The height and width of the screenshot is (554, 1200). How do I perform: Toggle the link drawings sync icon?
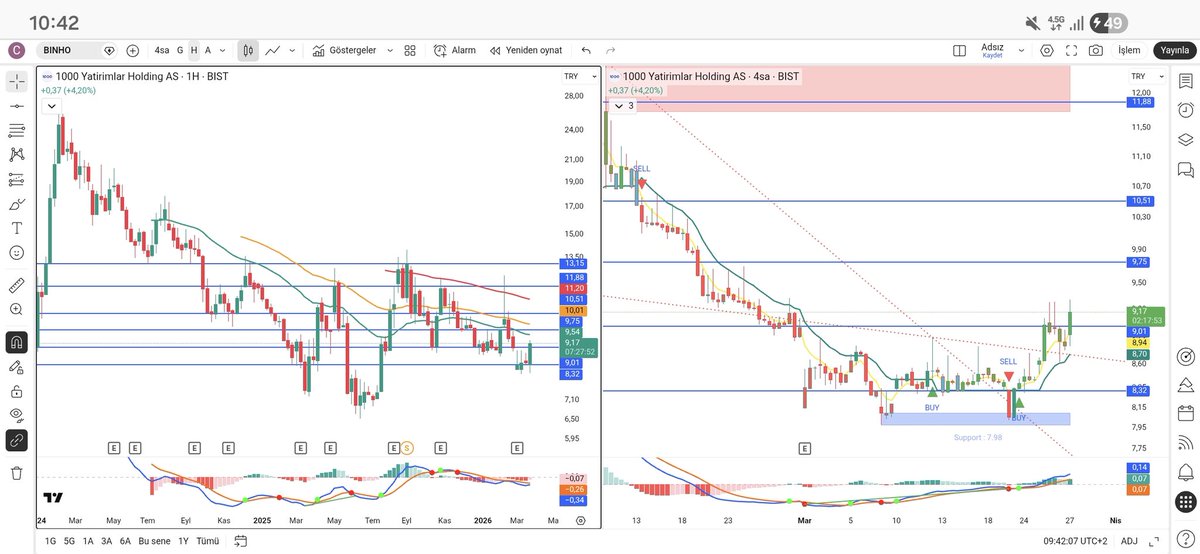tap(16, 440)
